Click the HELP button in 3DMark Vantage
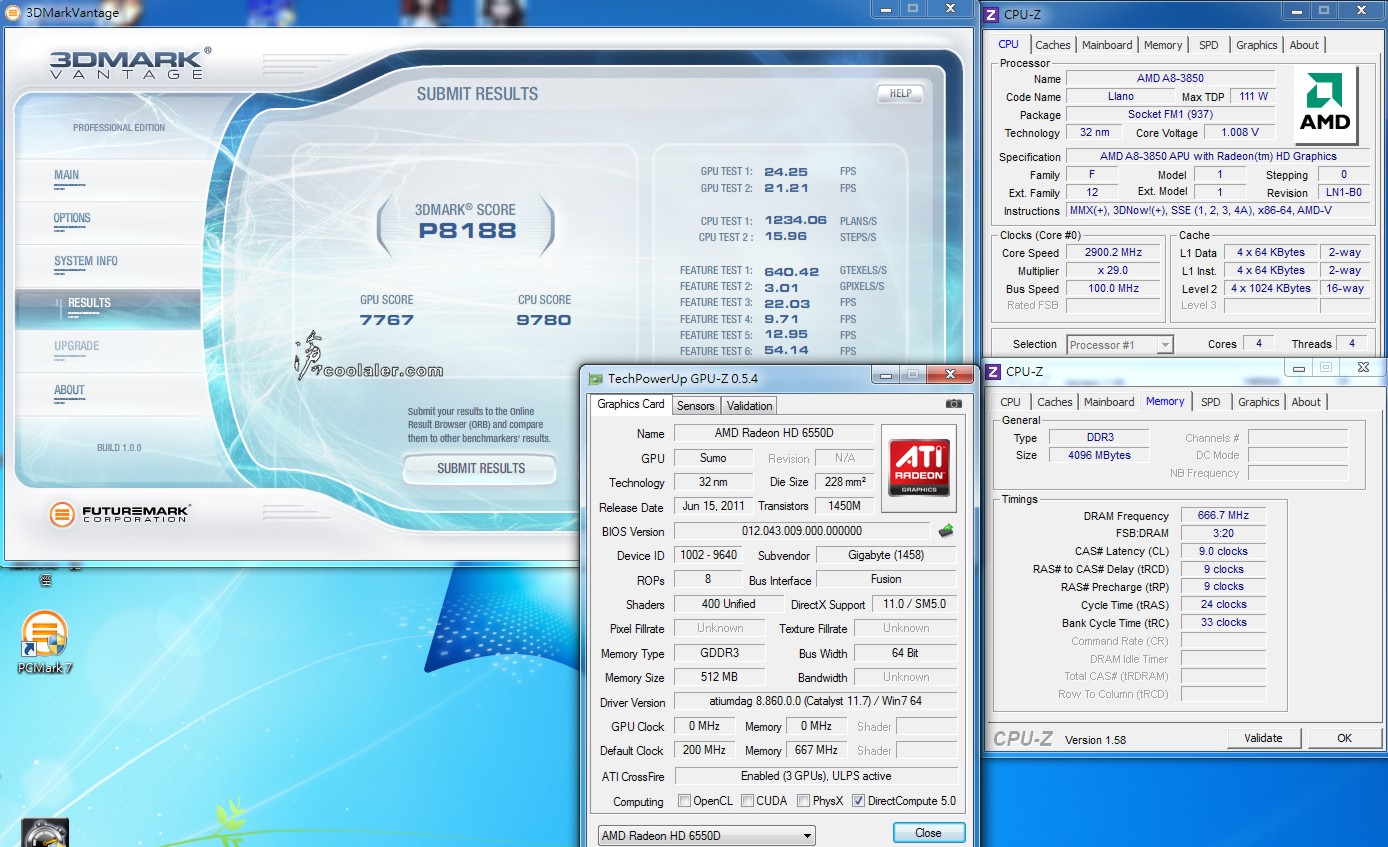 coord(899,93)
